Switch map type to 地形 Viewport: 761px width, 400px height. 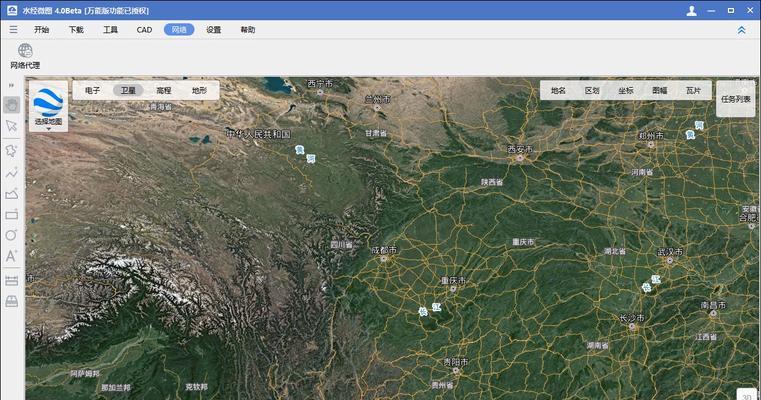(x=199, y=90)
